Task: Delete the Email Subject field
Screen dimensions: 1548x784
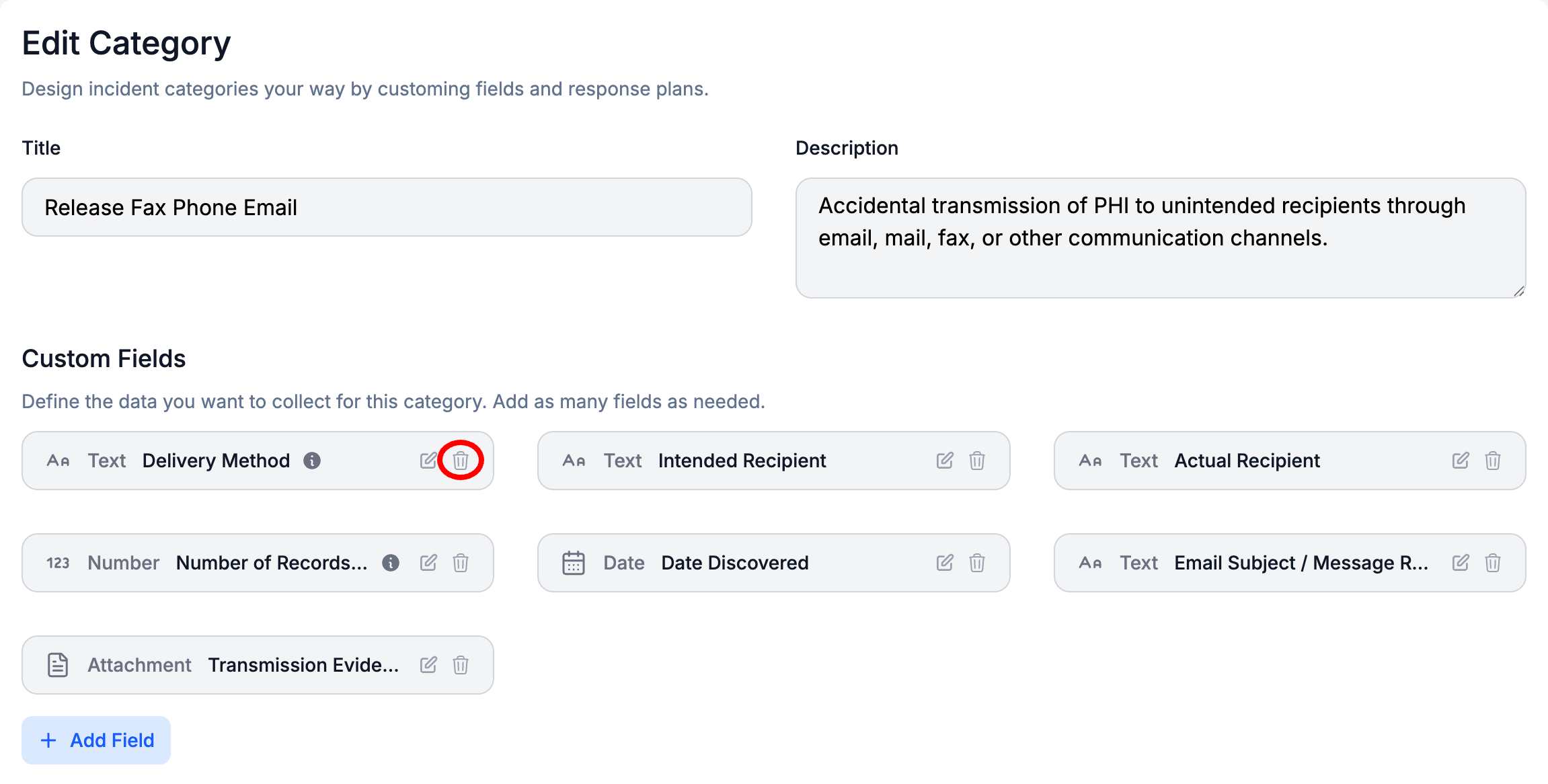Action: [x=1493, y=563]
